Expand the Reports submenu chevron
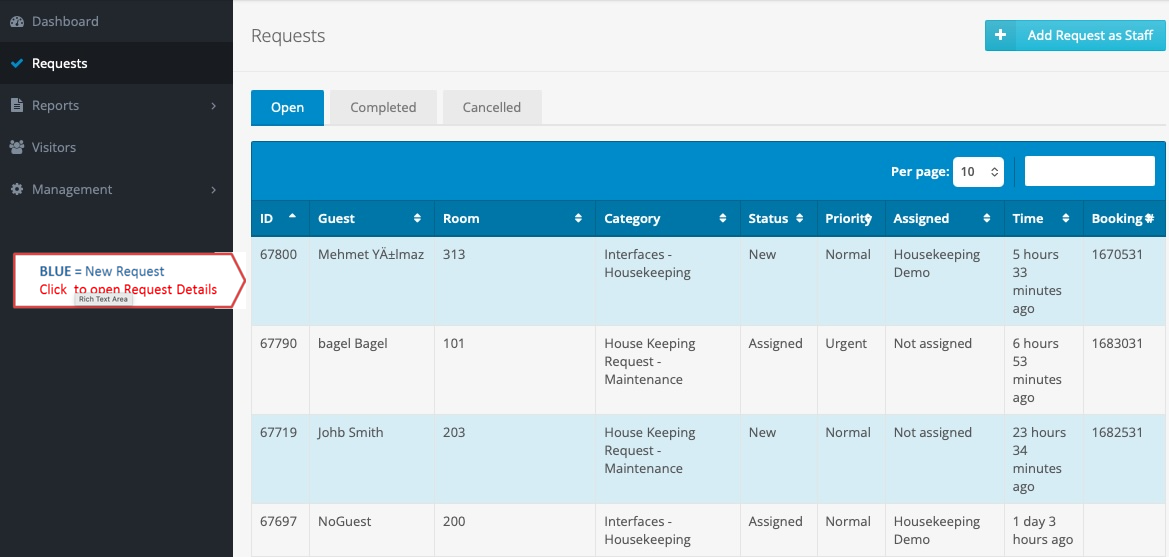 (x=213, y=106)
